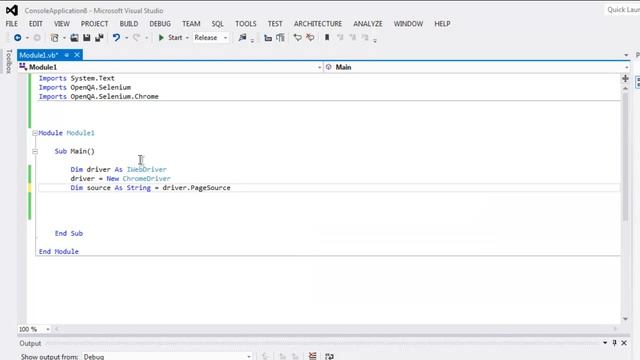Open the BUILD menu

pyautogui.click(x=129, y=24)
